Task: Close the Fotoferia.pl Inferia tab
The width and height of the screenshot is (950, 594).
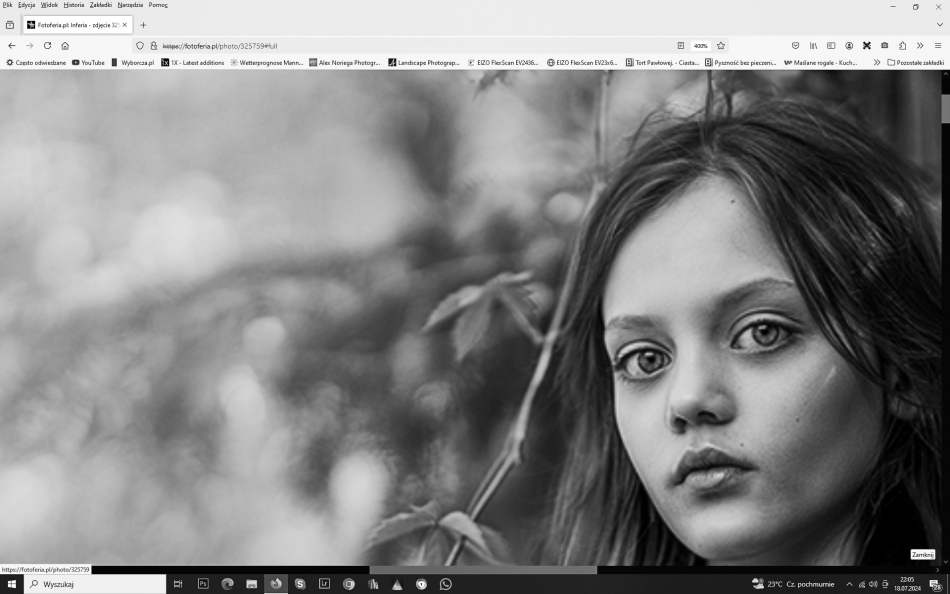Action: tap(125, 25)
